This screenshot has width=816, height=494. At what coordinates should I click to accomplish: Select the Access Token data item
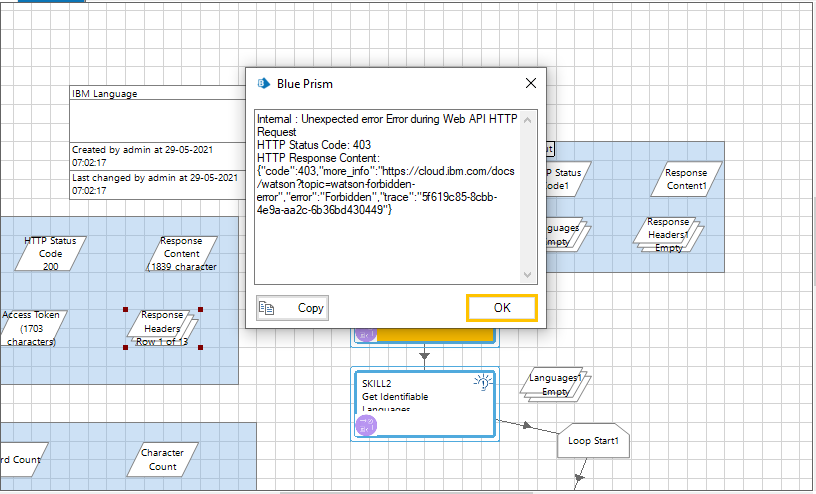pos(30,327)
